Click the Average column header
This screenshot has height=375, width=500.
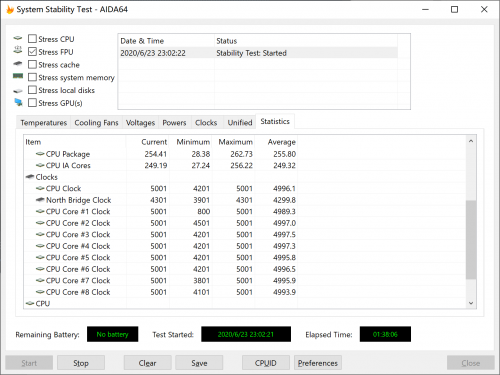pyautogui.click(x=276, y=142)
